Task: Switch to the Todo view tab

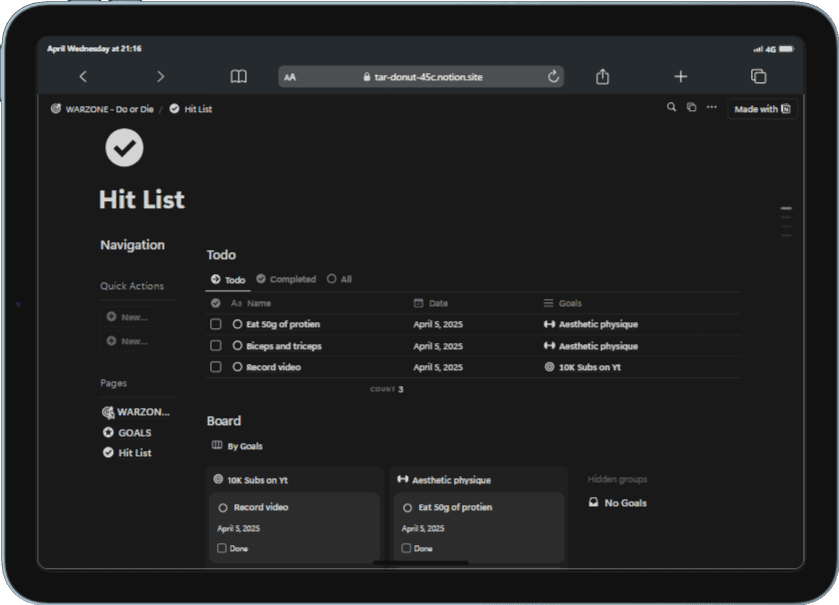Action: [228, 280]
